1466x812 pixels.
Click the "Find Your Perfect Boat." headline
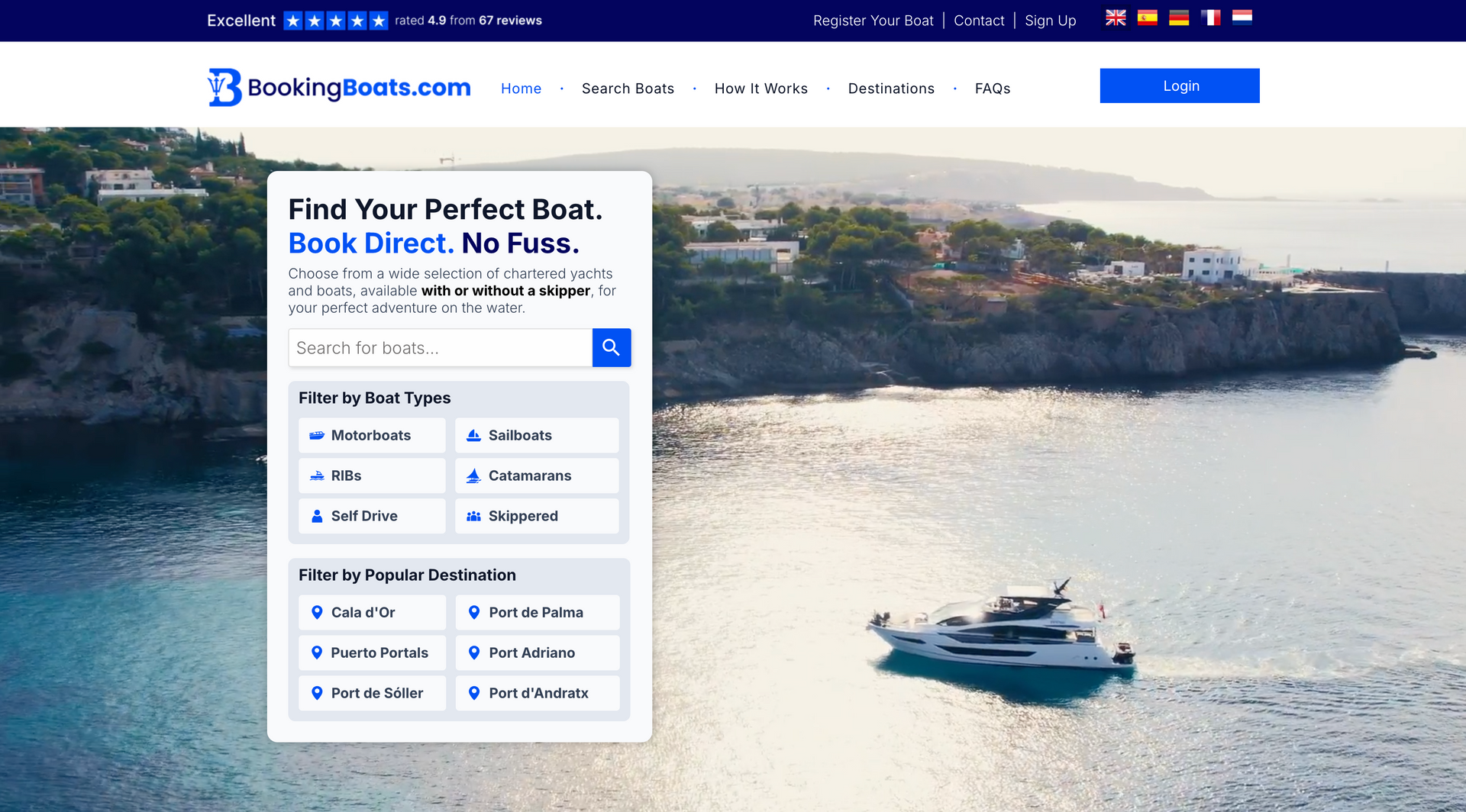point(445,209)
